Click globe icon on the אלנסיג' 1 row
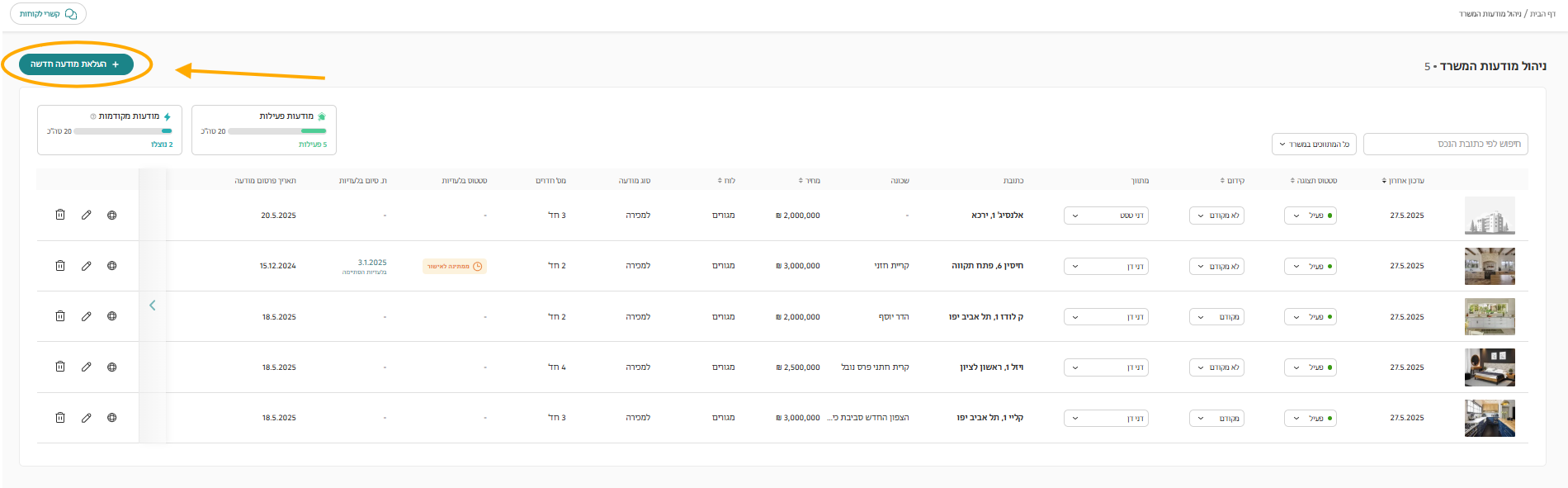The height and width of the screenshot is (488, 1568). point(111,215)
